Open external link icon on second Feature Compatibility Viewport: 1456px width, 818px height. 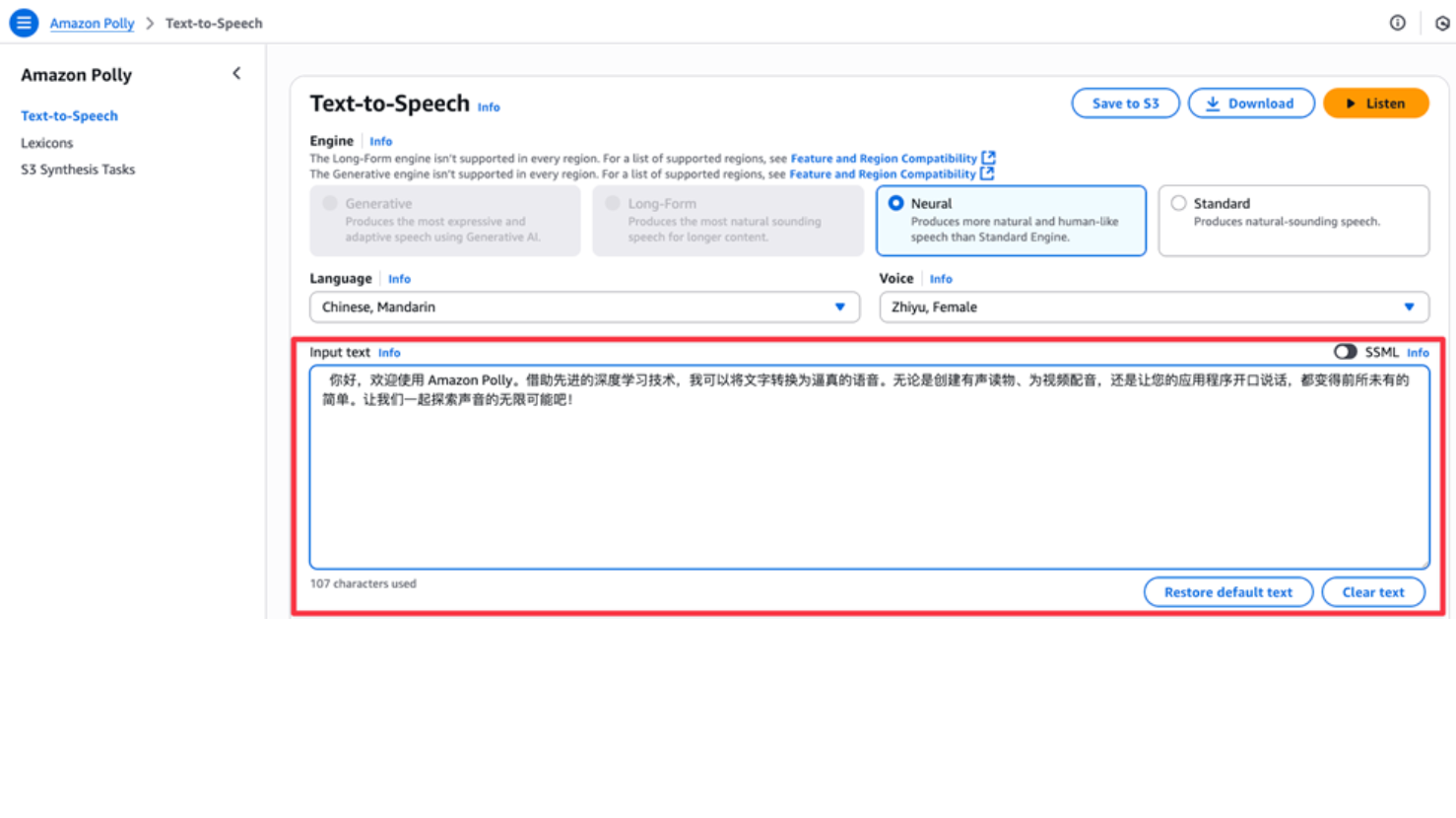coord(987,173)
